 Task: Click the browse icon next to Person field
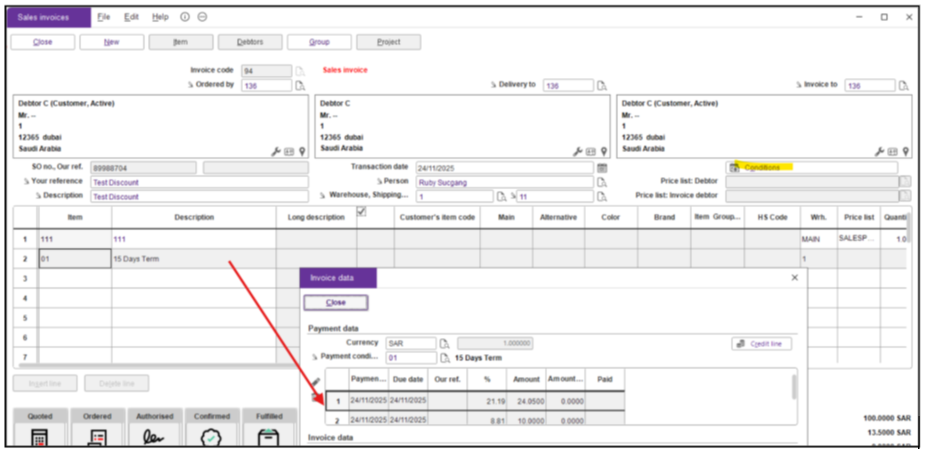[x=602, y=183]
